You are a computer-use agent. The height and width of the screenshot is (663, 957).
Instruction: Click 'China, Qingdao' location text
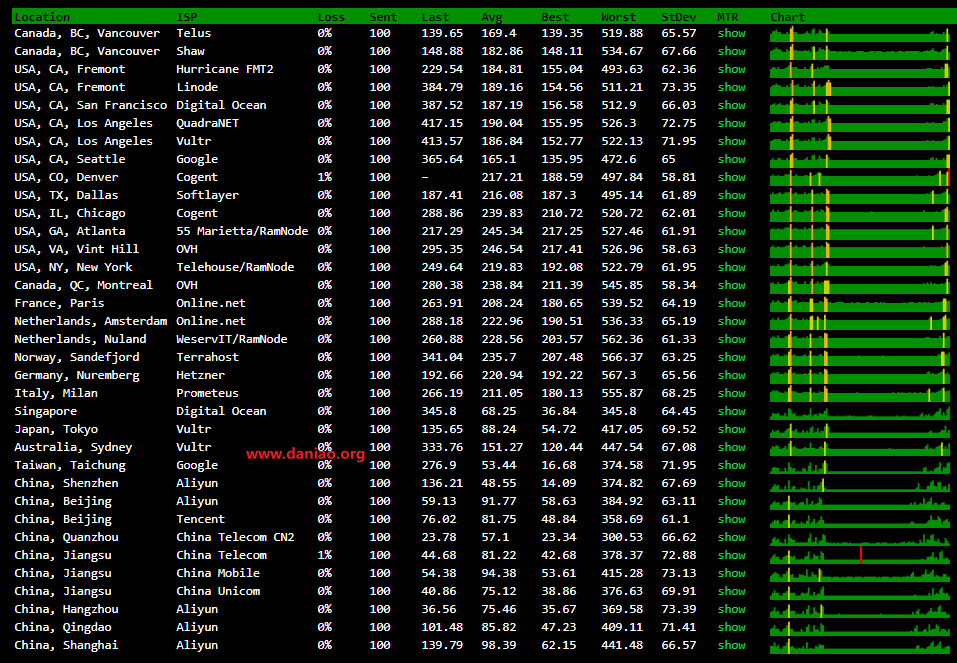click(63, 628)
